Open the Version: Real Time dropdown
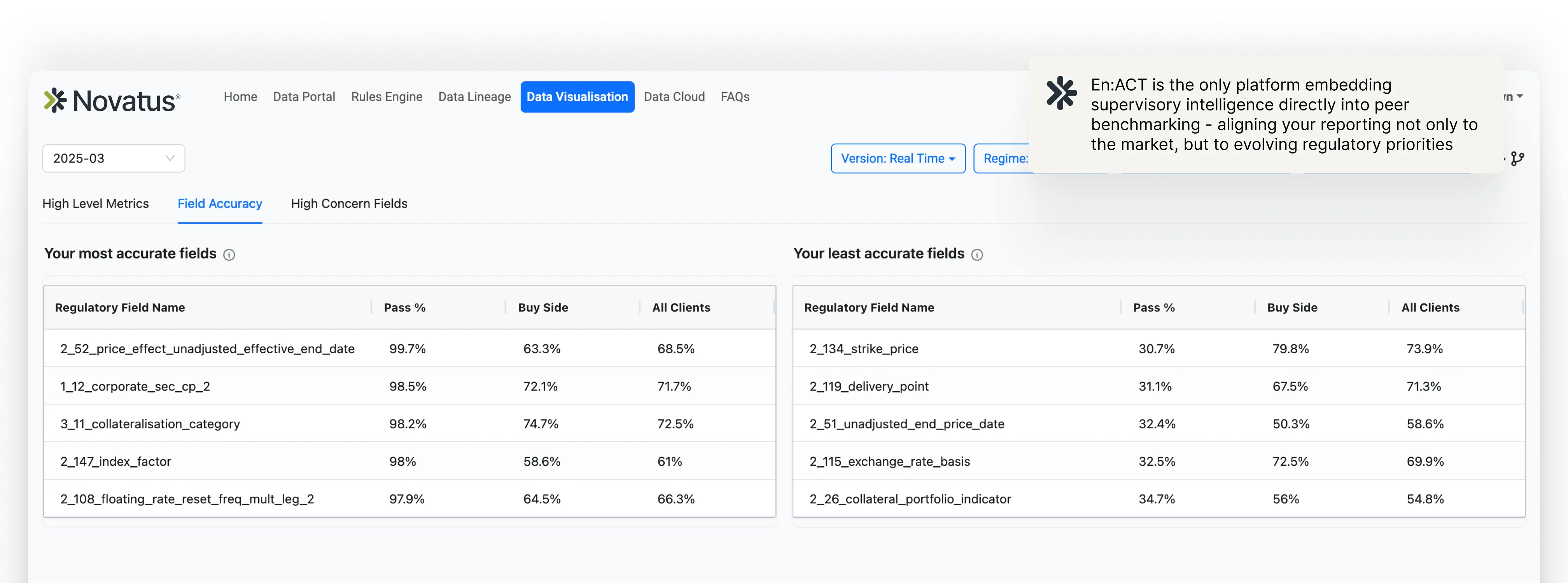The height and width of the screenshot is (583, 1568). pos(897,158)
